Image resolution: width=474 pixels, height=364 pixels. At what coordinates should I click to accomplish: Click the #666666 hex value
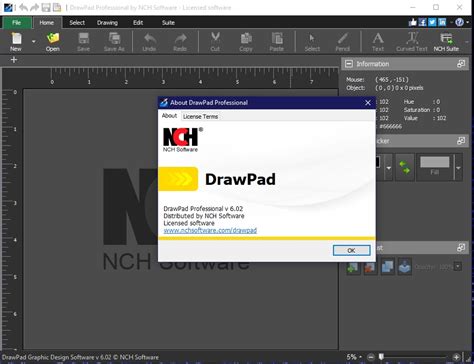coord(390,126)
